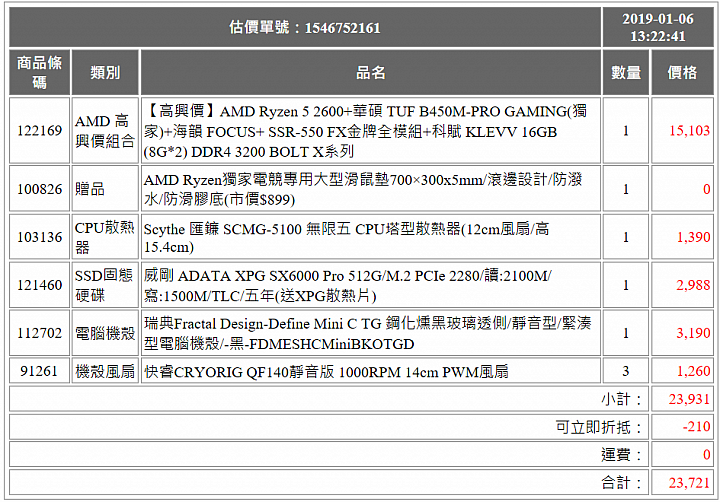Click the Scythe SCMG-5100 cooler description

(371, 237)
